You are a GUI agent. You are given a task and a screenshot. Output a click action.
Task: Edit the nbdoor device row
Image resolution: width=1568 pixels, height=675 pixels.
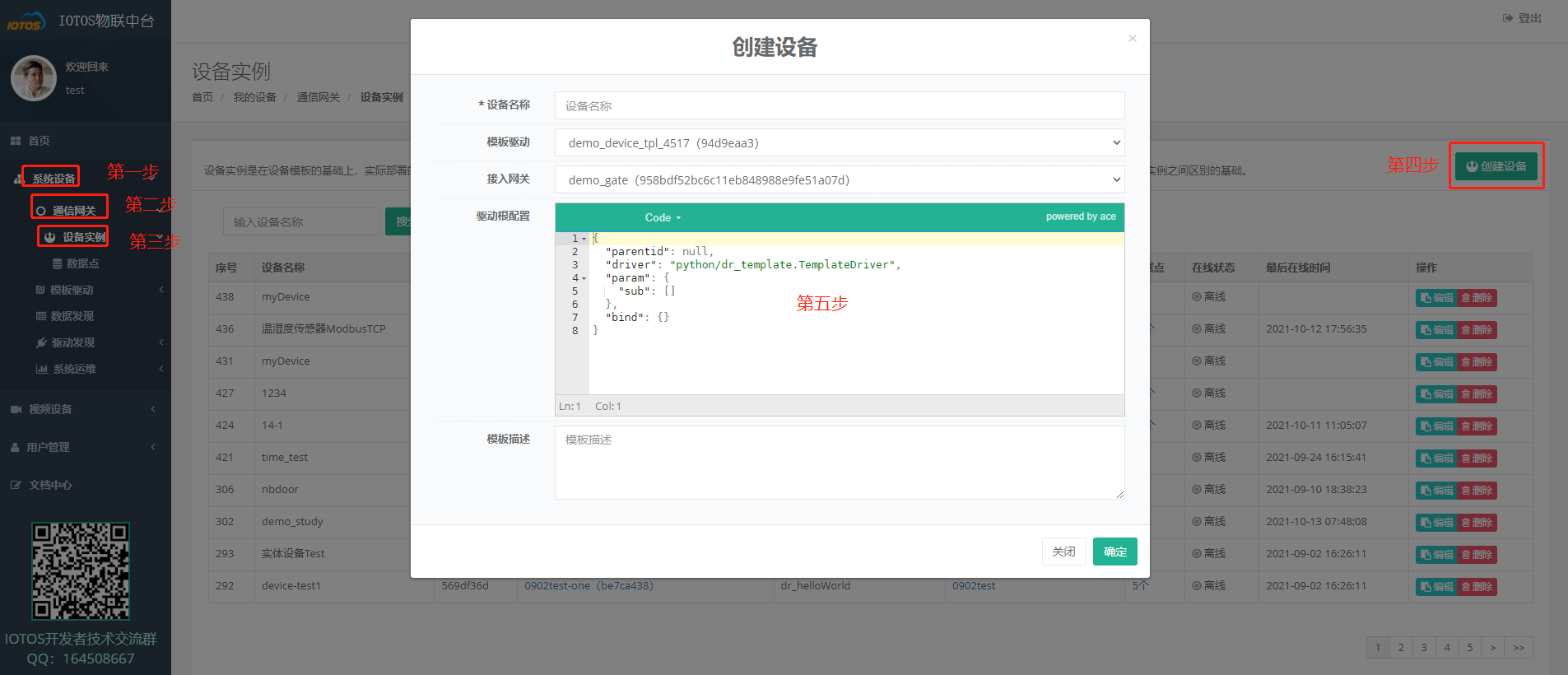click(1436, 491)
